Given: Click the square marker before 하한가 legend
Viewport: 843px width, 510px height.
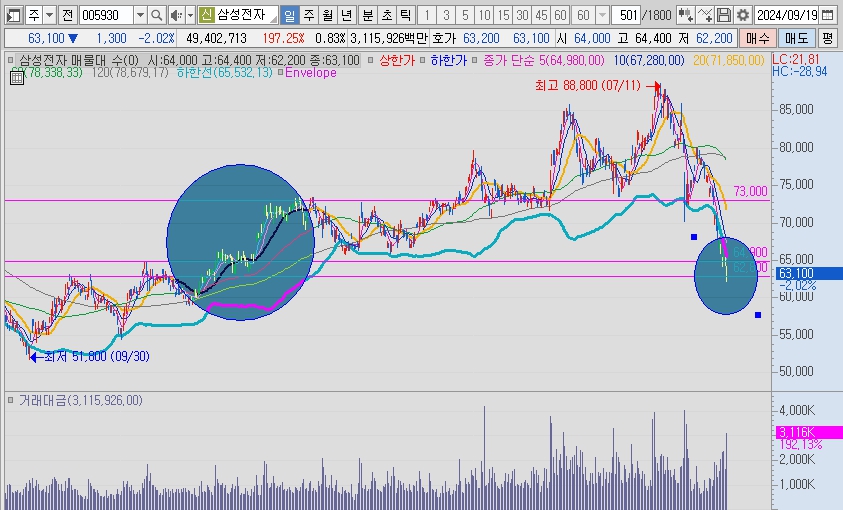Looking at the screenshot, I should point(423,60).
